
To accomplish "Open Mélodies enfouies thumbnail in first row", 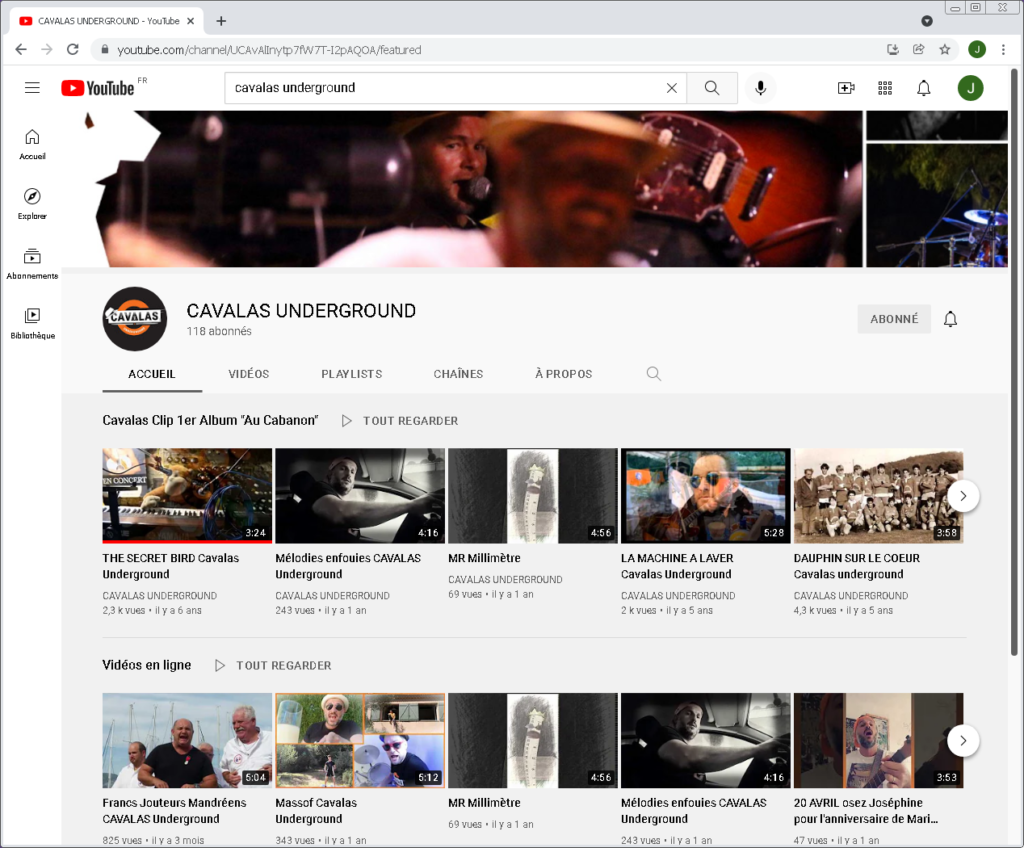I will (x=360, y=496).
